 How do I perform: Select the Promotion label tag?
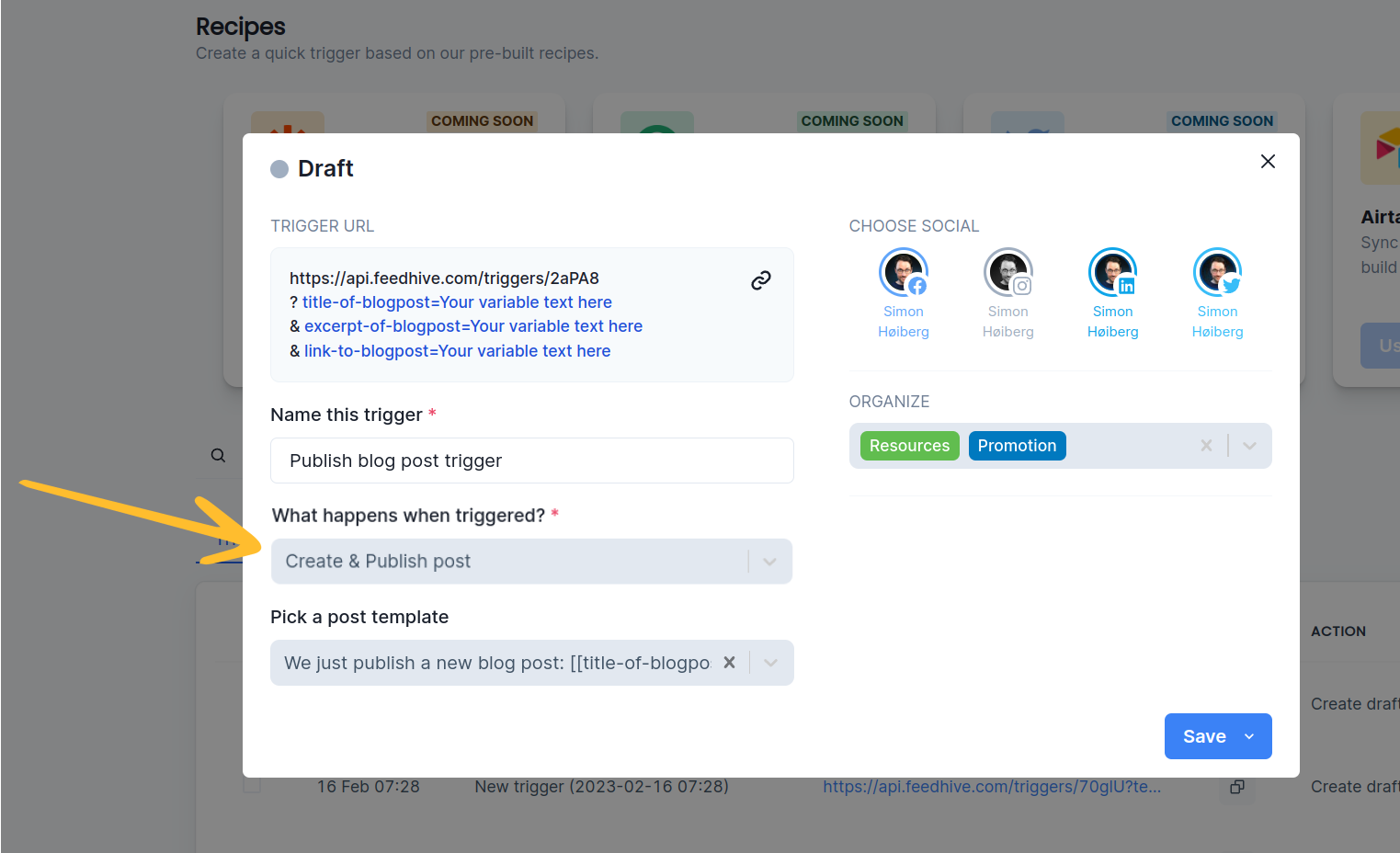click(x=1017, y=446)
